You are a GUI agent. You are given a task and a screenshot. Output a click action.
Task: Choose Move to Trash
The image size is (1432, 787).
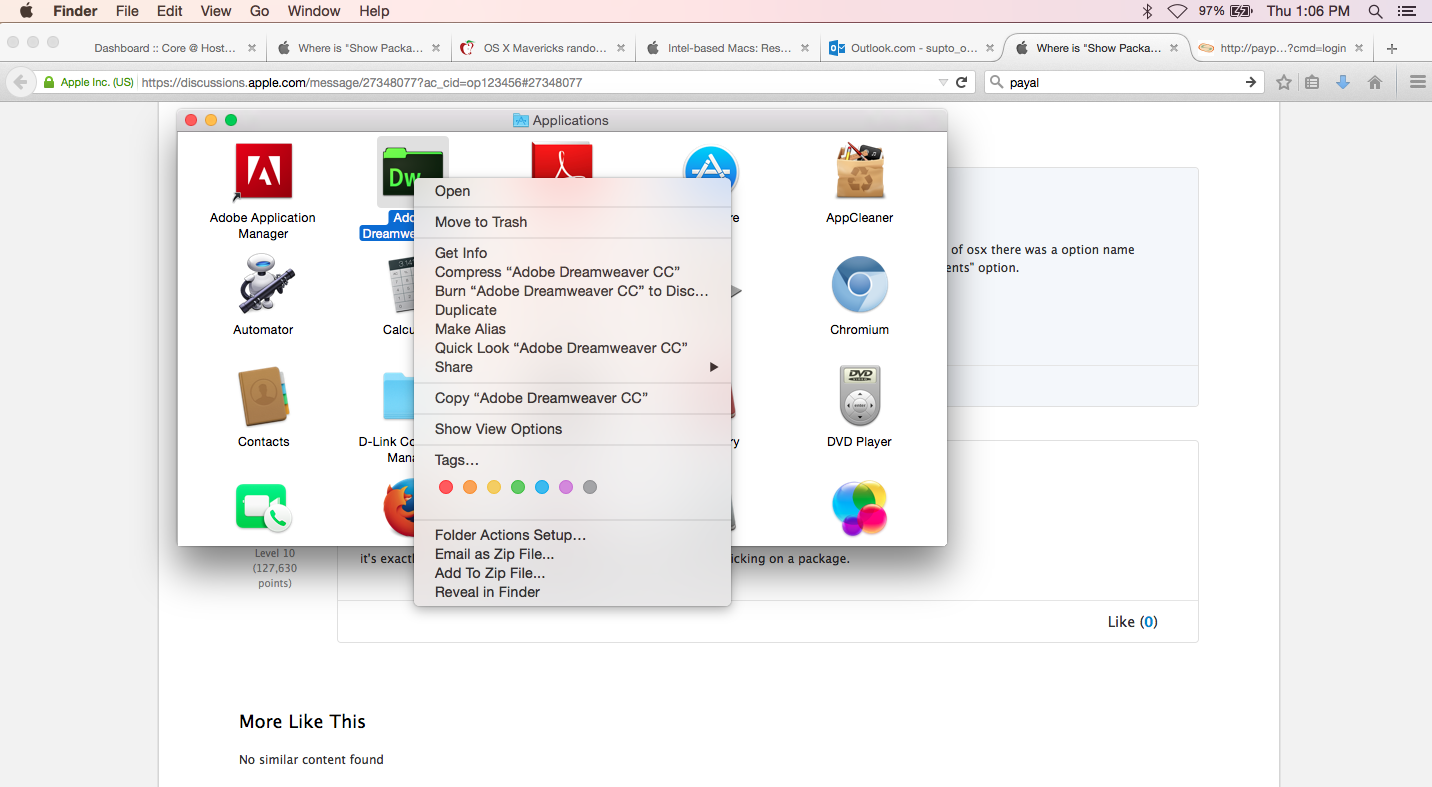572,222
